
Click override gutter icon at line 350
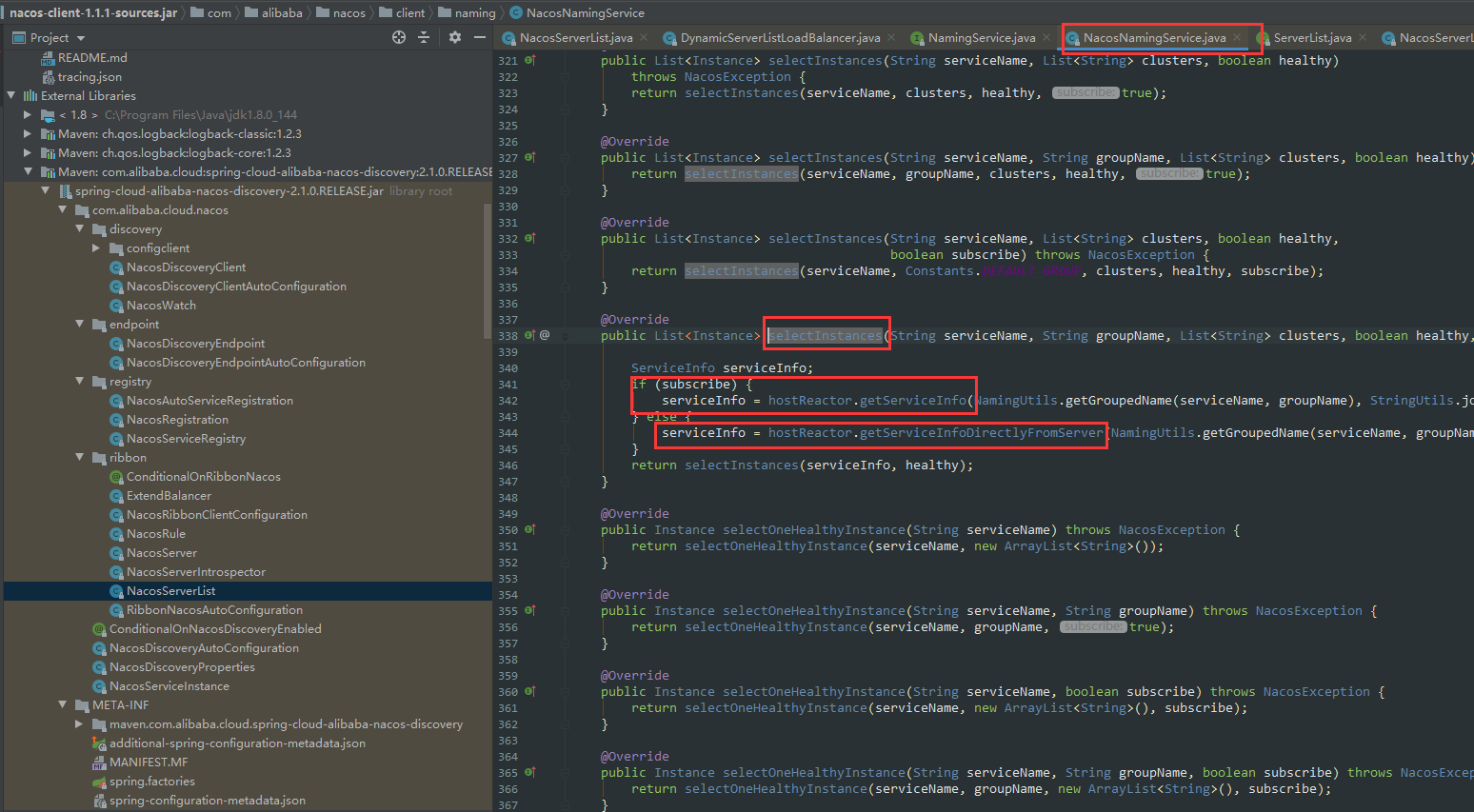[530, 529]
